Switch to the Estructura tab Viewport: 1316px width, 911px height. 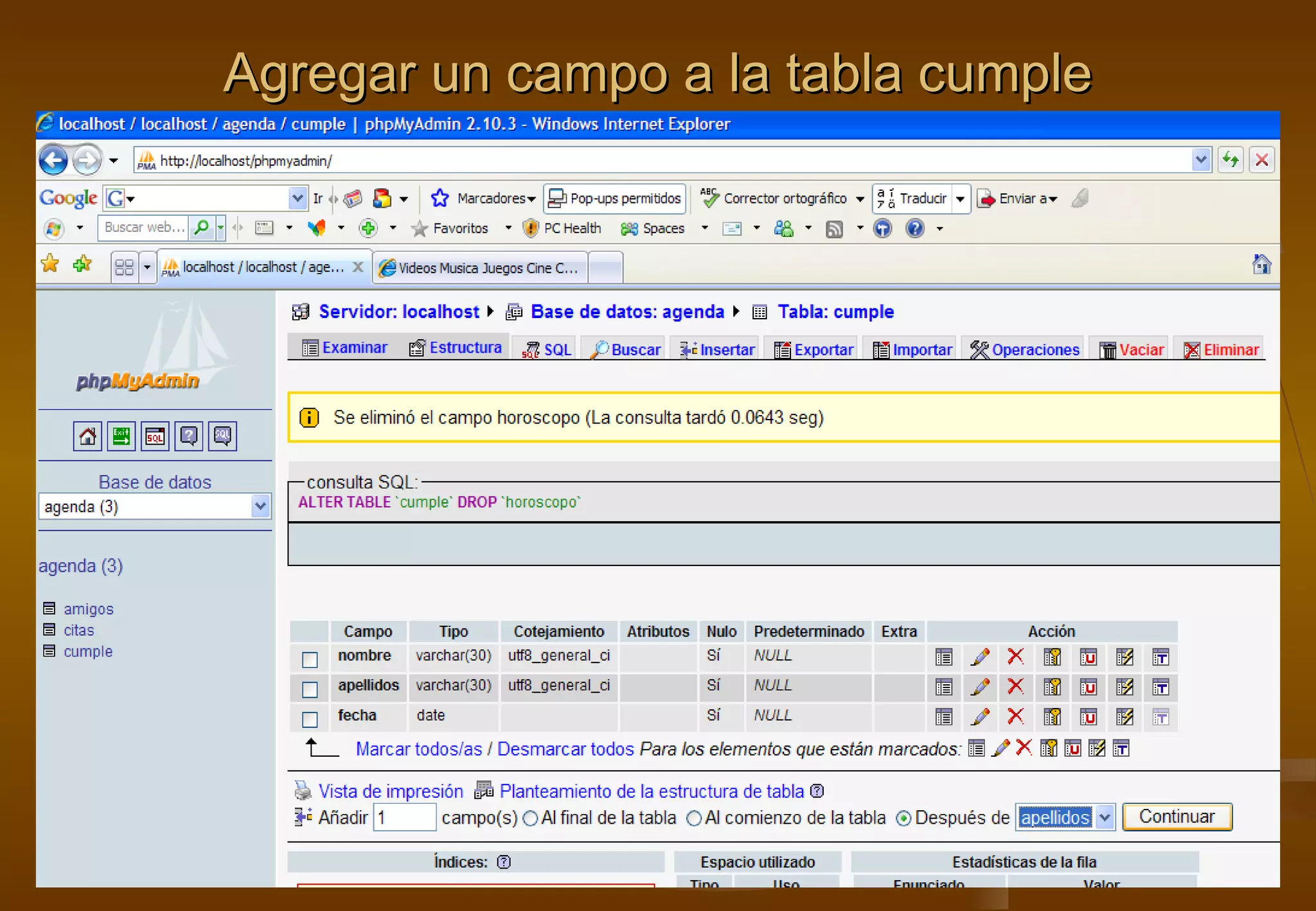point(456,348)
